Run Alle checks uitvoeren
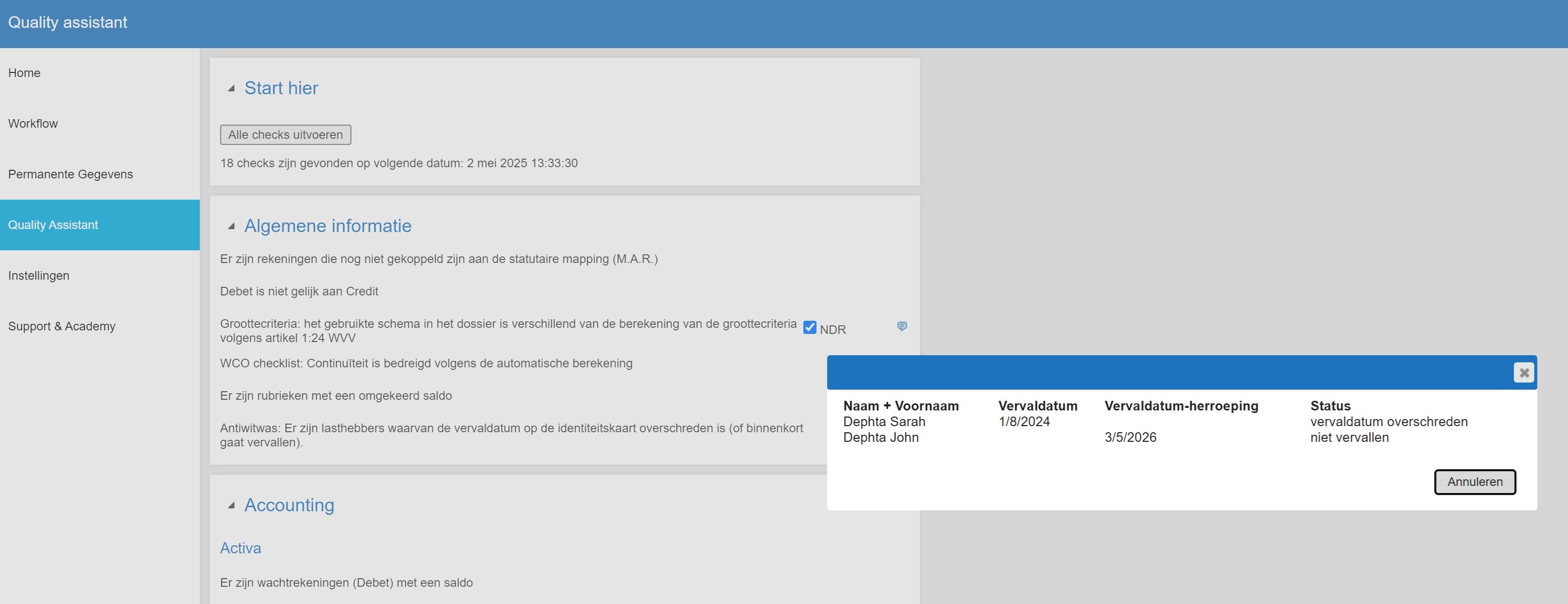The width and height of the screenshot is (1568, 604). (x=286, y=134)
